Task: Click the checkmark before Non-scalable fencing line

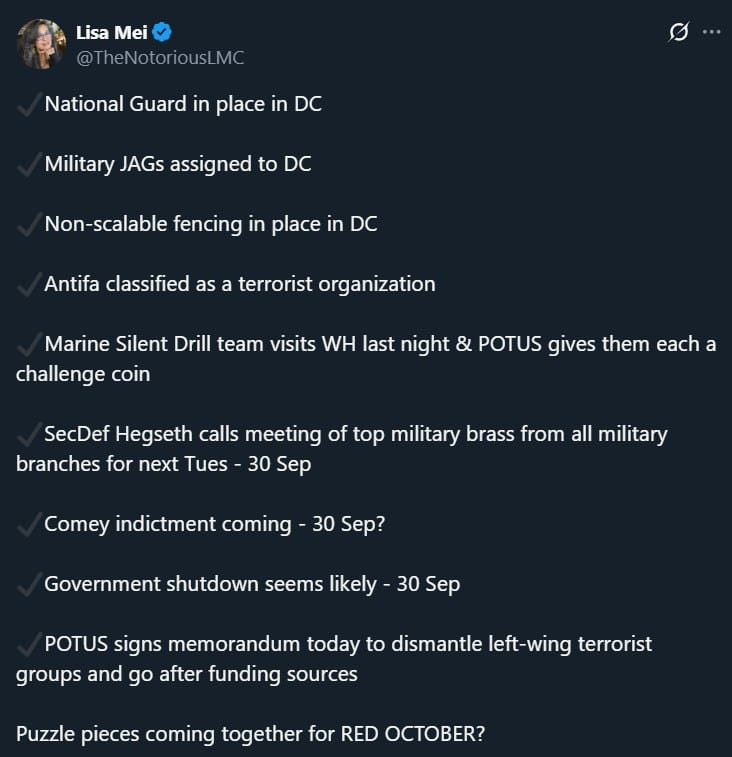Action: pos(29,224)
